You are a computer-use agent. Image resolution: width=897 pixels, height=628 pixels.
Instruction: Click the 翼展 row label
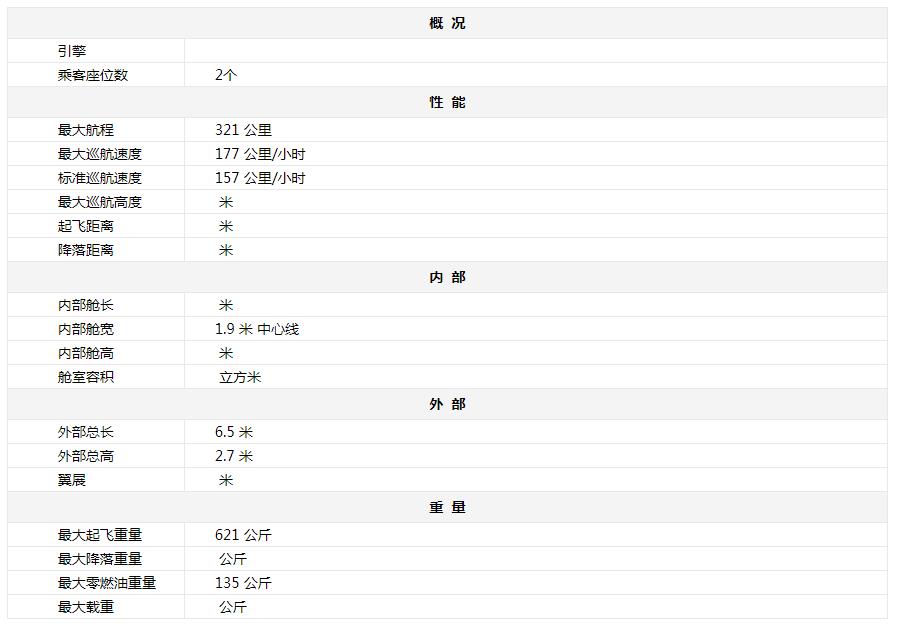72,480
